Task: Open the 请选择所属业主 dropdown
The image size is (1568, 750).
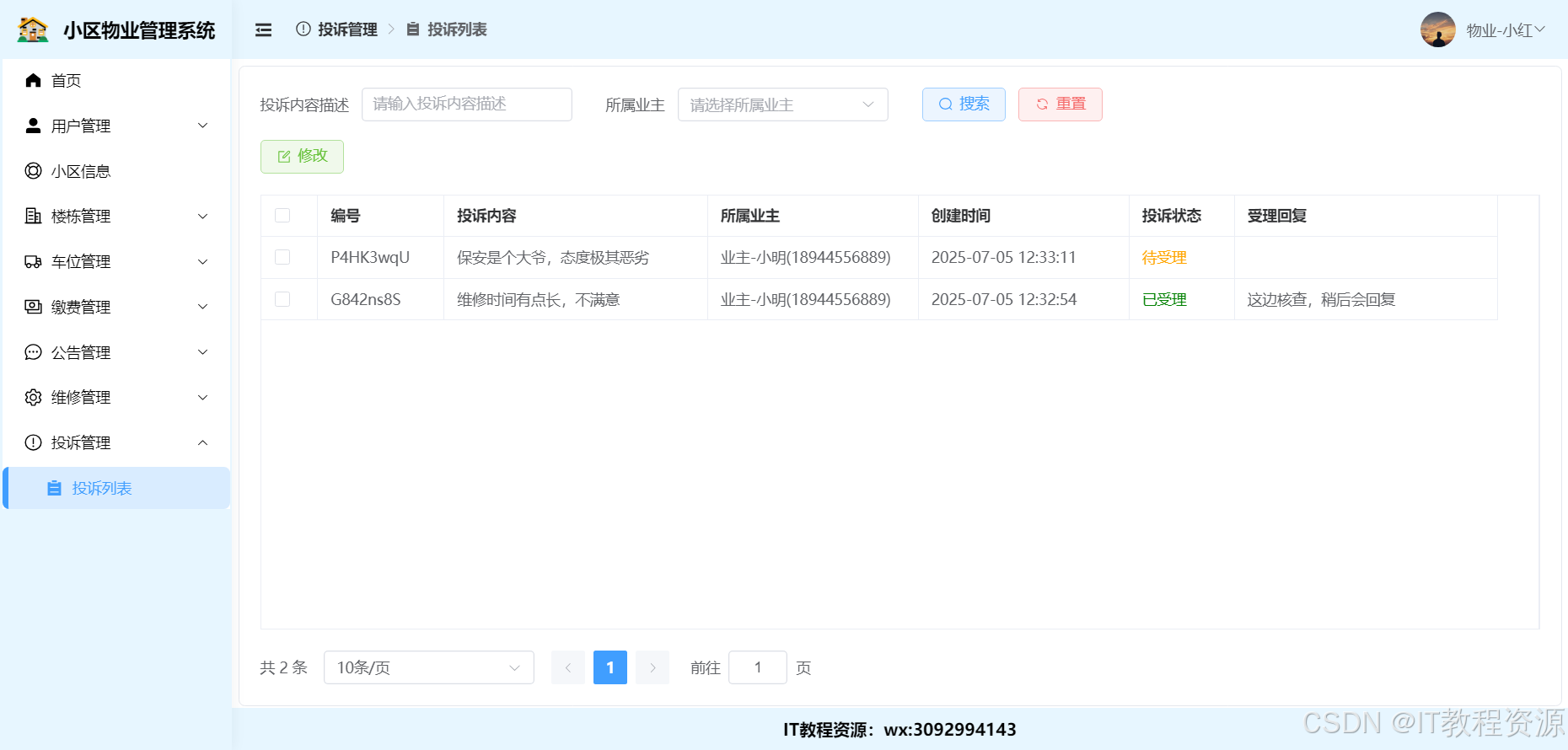Action: coord(782,104)
